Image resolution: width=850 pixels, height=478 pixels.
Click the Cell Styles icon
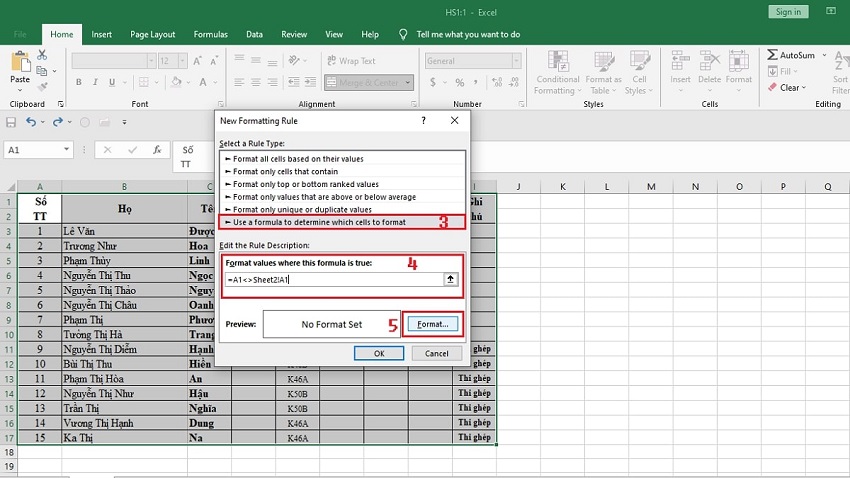point(639,70)
